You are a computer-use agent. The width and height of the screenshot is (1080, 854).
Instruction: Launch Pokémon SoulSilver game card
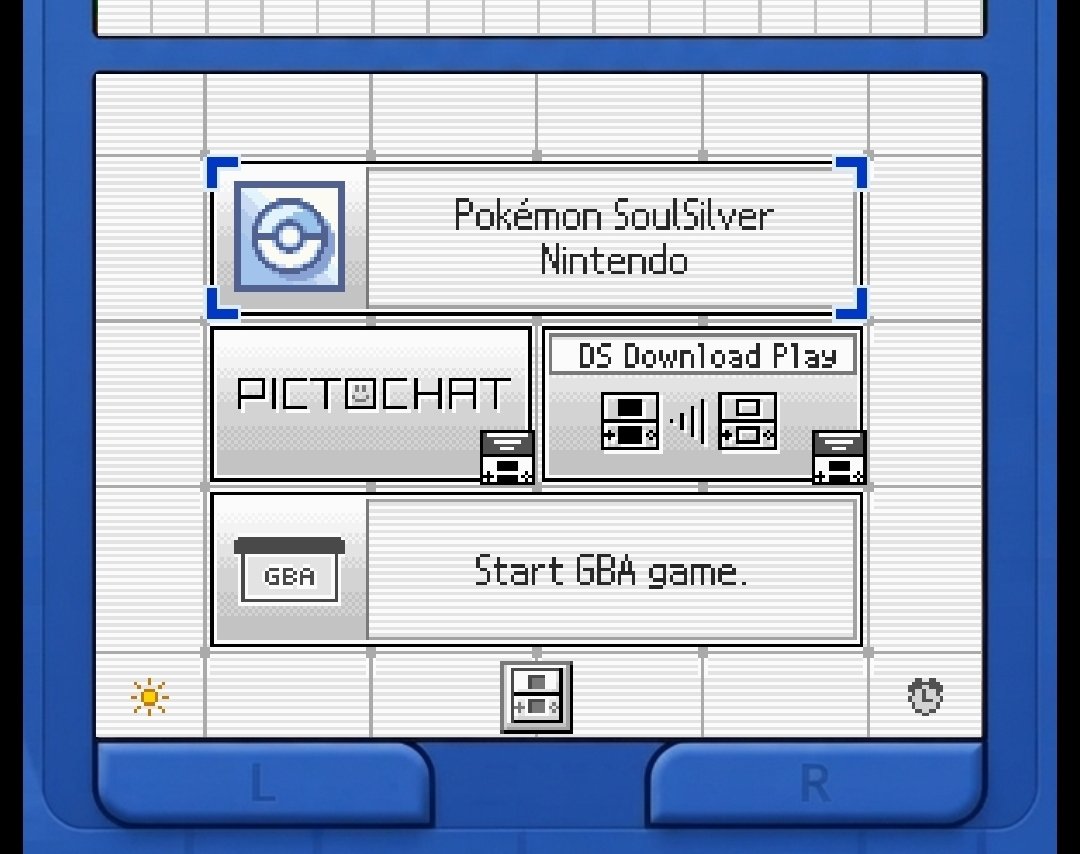537,238
